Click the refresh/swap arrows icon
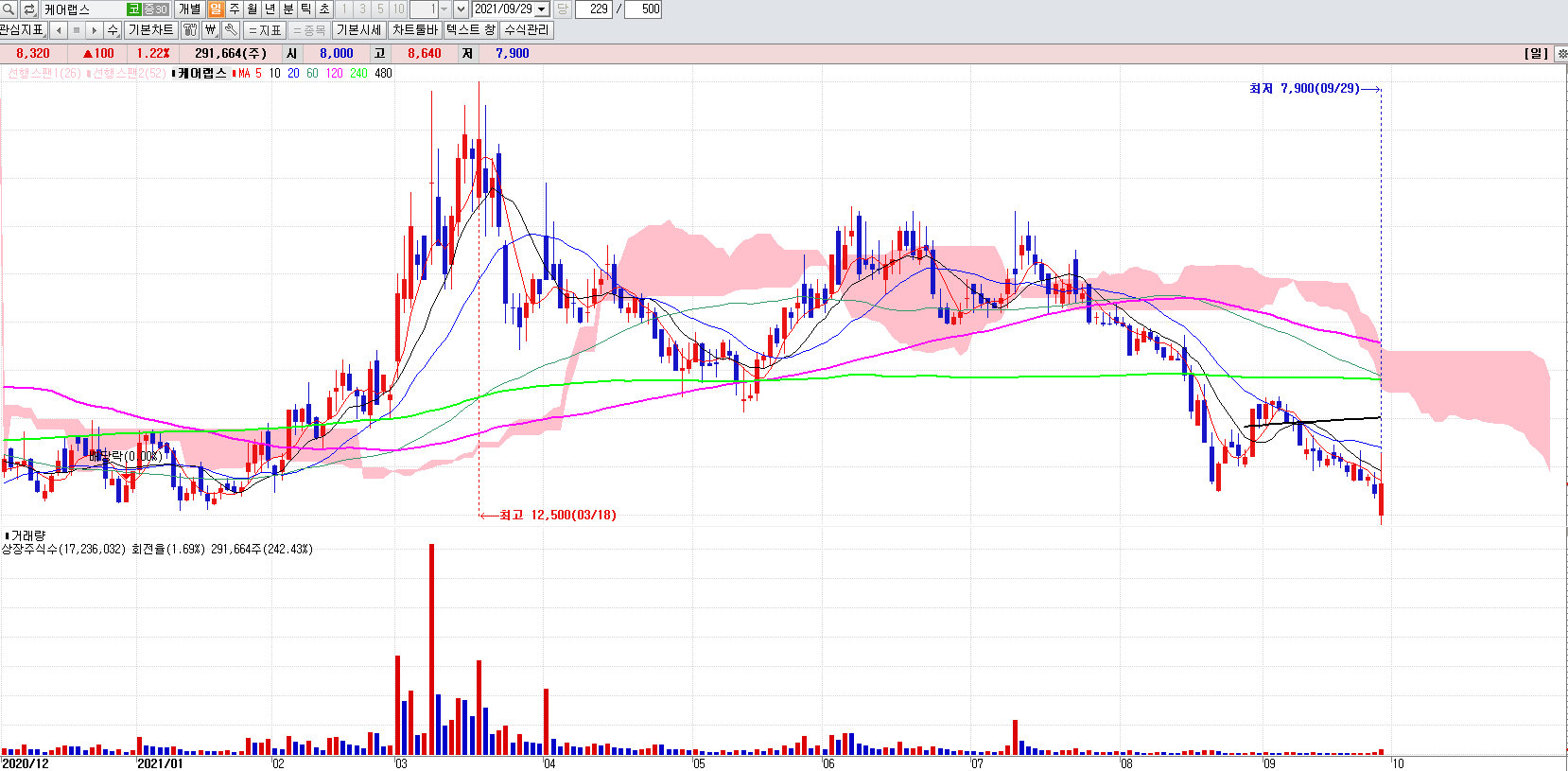1568x771 pixels. pyautogui.click(x=28, y=9)
